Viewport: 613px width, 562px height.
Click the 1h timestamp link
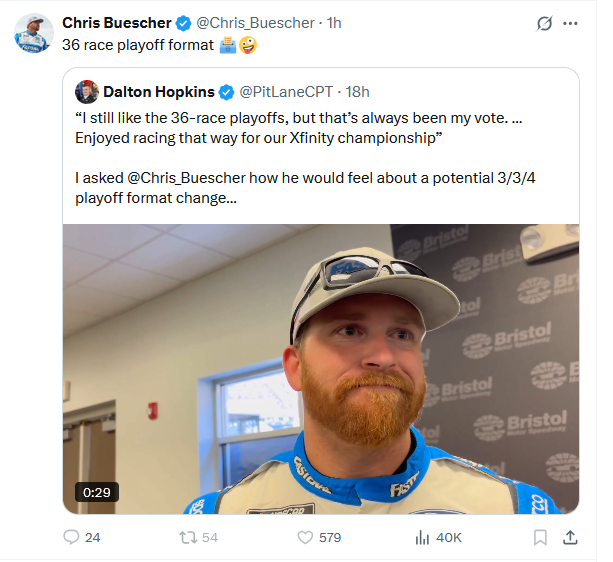(335, 22)
